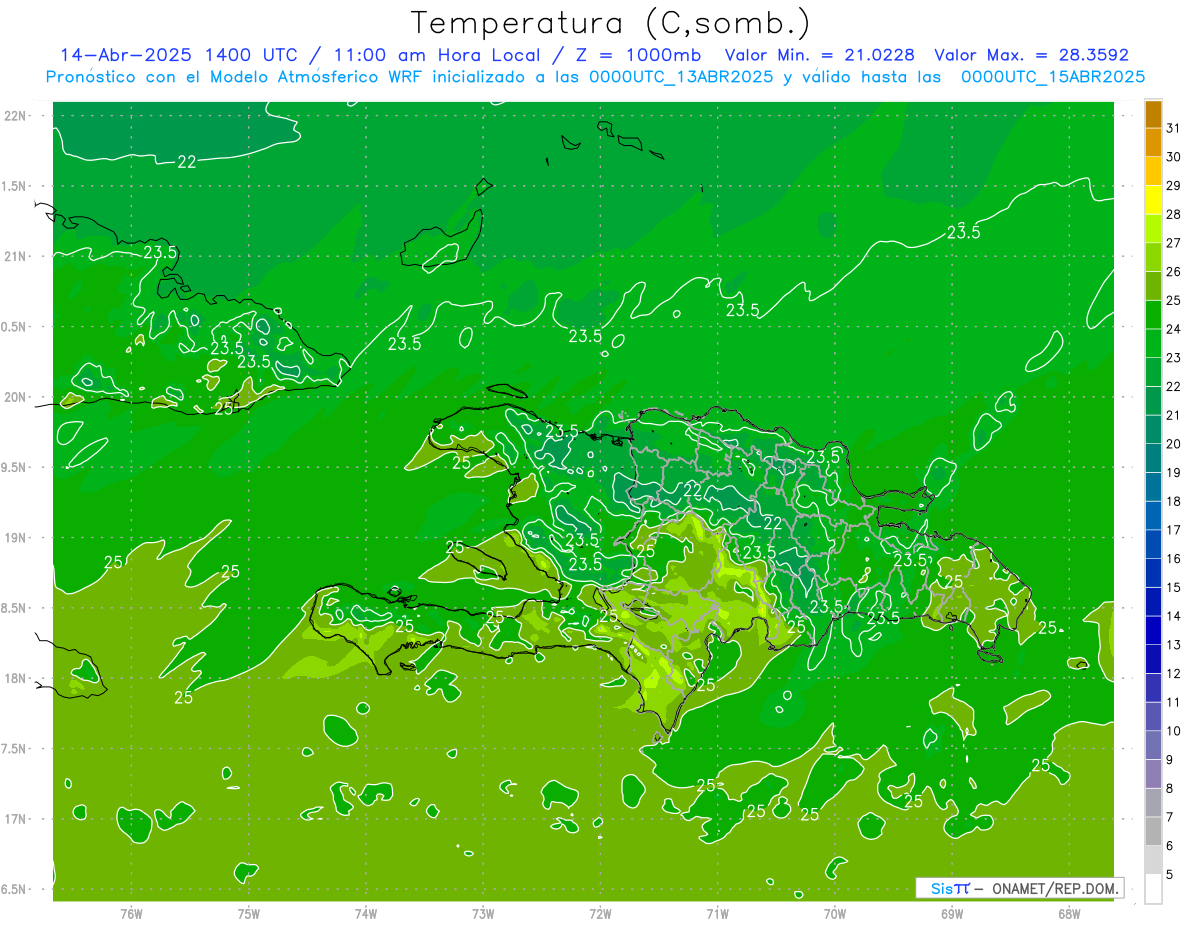Viewport: 1200px width, 927px height.
Task: Click the 74W longitude axis label
Action: pos(366,914)
